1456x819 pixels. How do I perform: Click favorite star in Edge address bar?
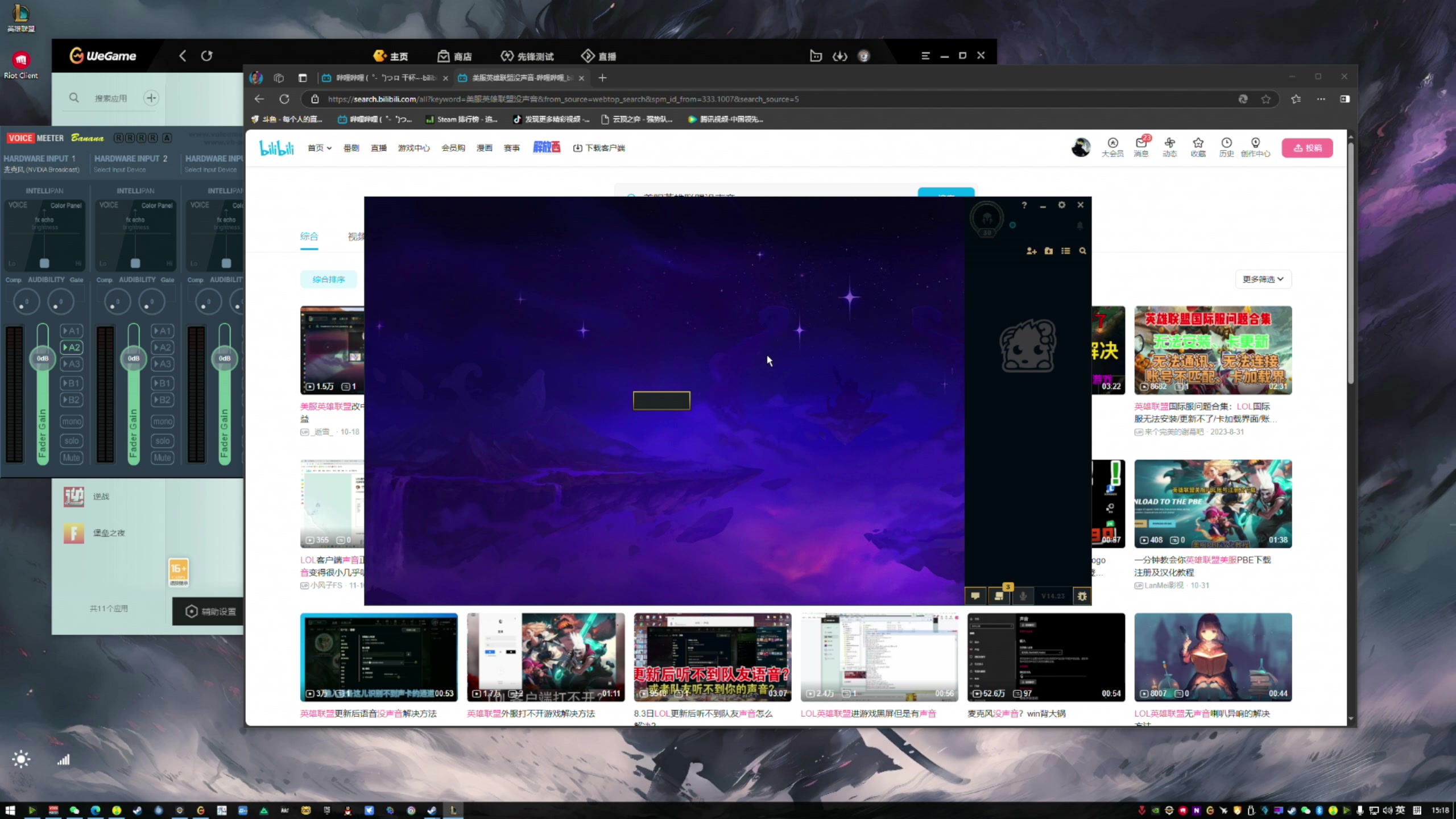click(x=1265, y=99)
